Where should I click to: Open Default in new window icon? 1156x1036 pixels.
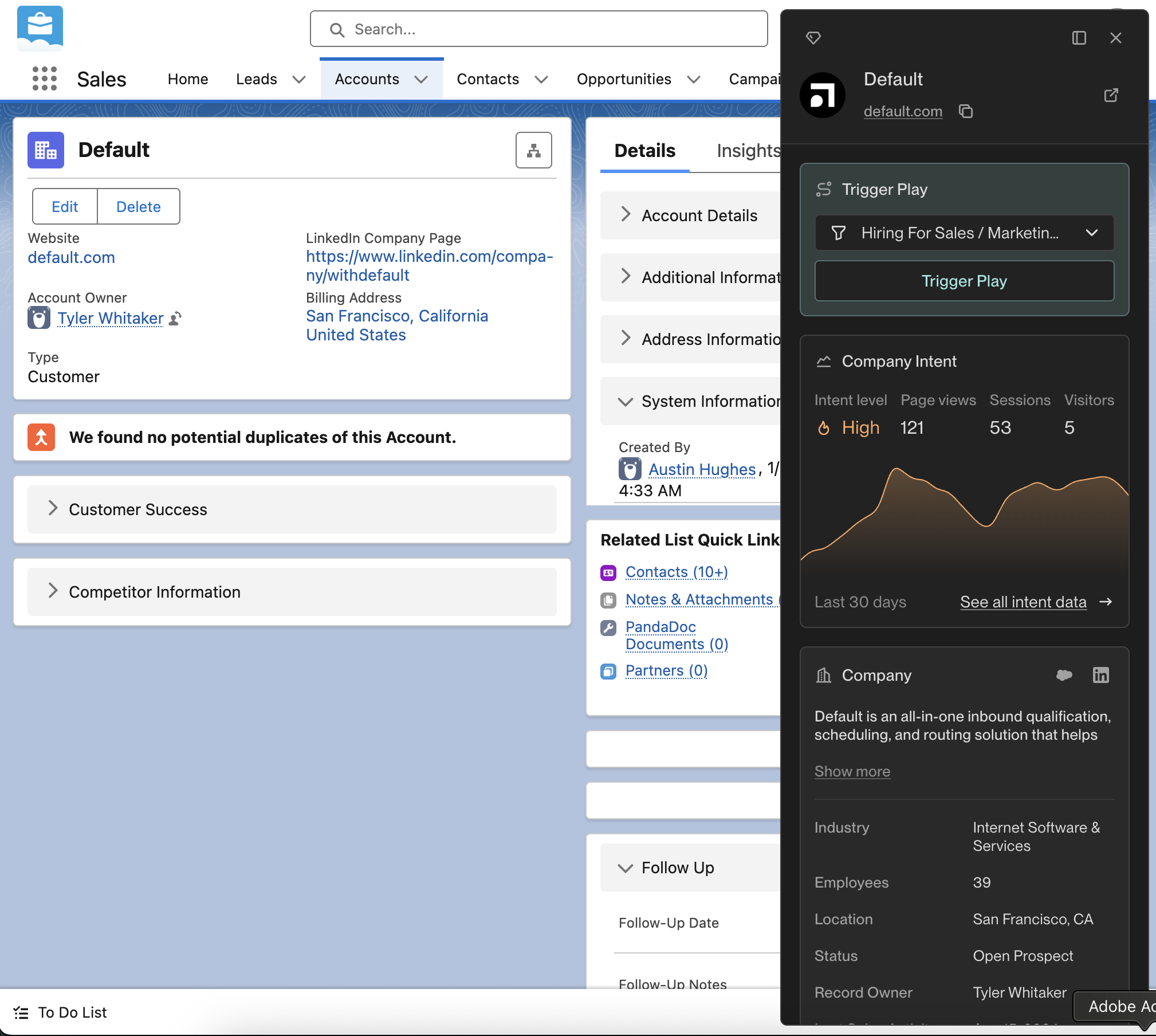pyautogui.click(x=1111, y=95)
